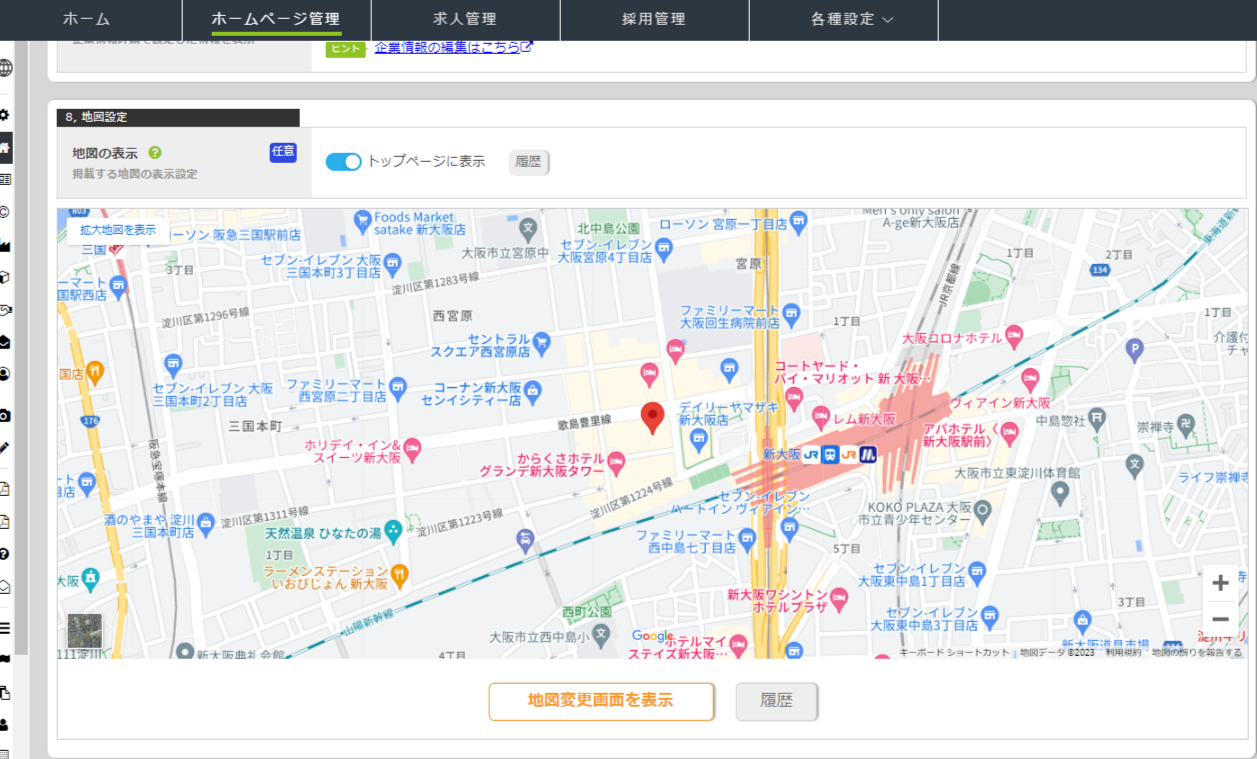Click the copyright symbol sidebar icon
The width and height of the screenshot is (1257, 759).
[x=5, y=212]
